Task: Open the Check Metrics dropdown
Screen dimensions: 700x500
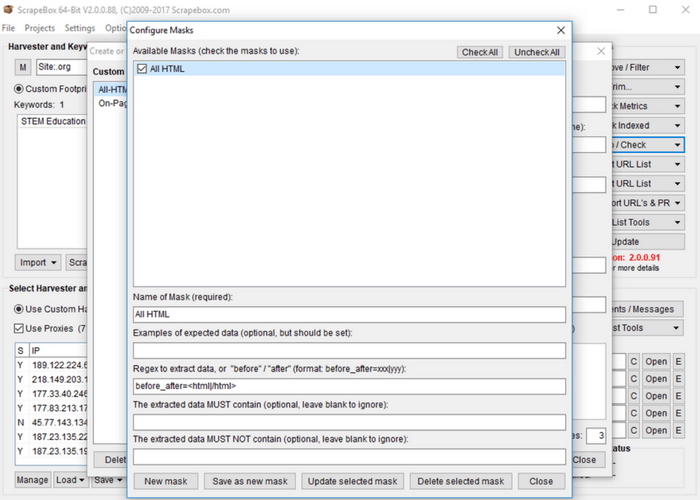Action: 647,106
